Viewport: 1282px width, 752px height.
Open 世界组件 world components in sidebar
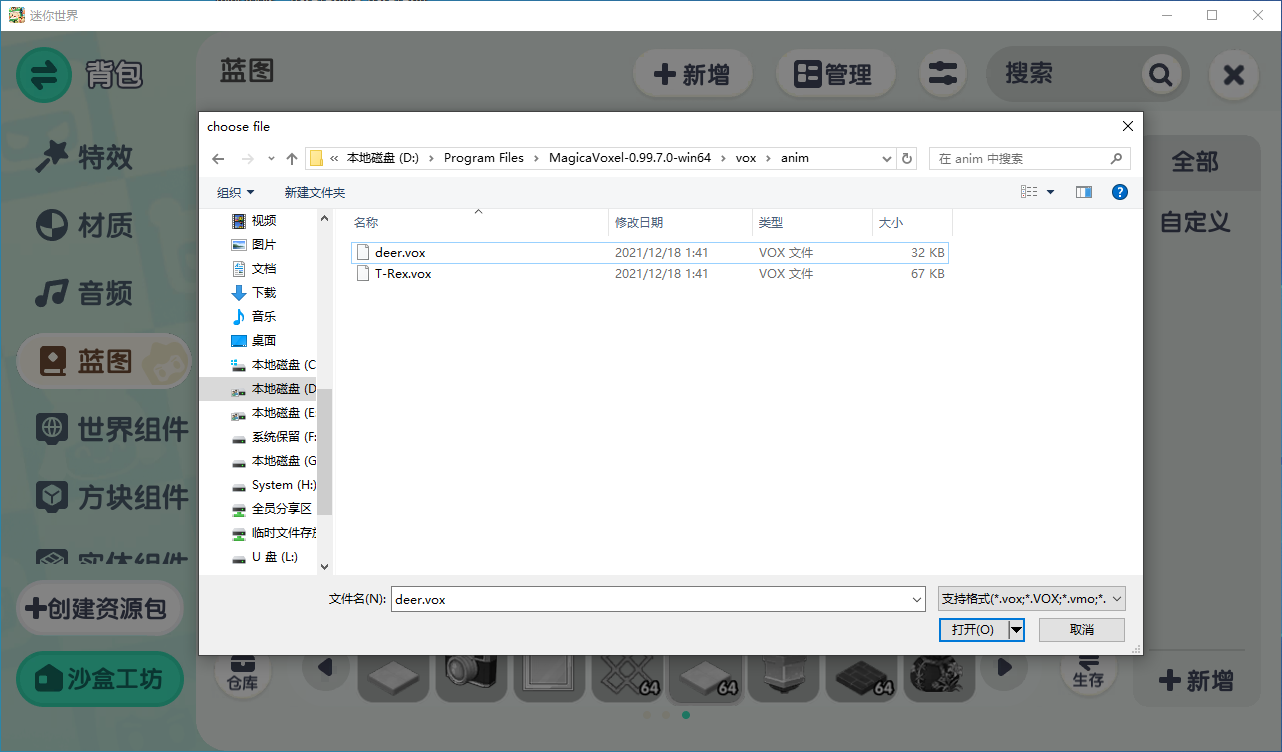[x=112, y=429]
